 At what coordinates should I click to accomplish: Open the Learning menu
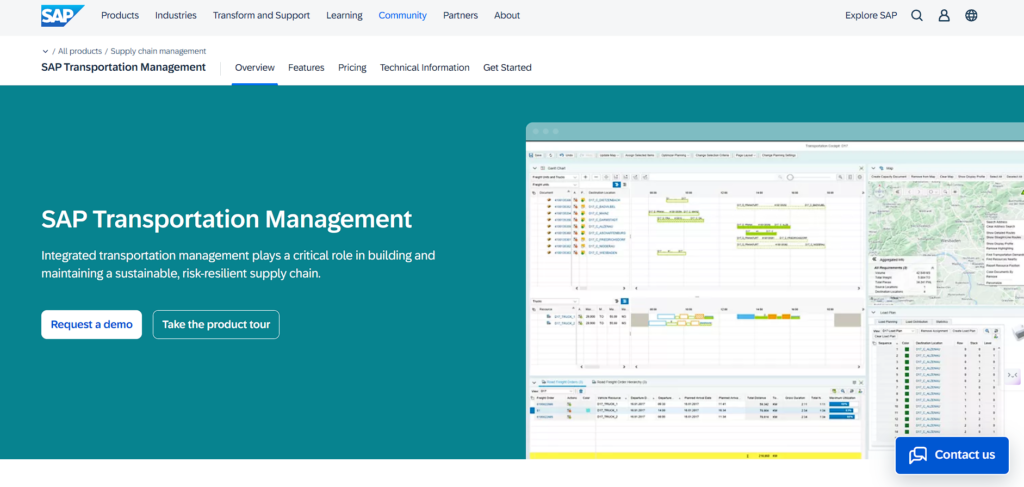(x=344, y=16)
